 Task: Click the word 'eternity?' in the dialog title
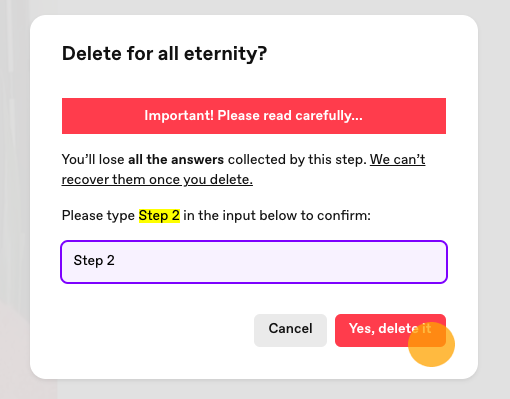225,54
